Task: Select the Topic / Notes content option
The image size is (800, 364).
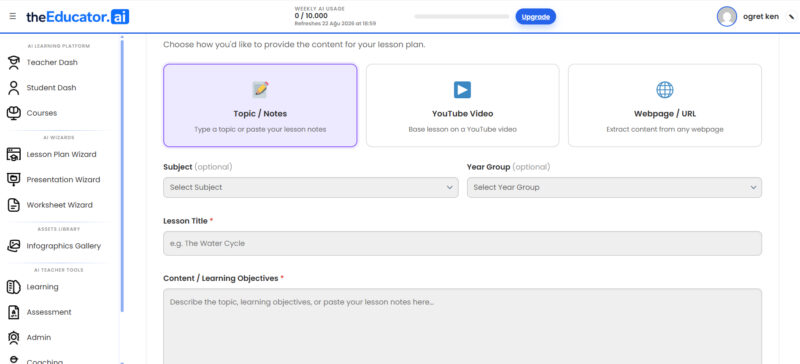Action: [260, 105]
